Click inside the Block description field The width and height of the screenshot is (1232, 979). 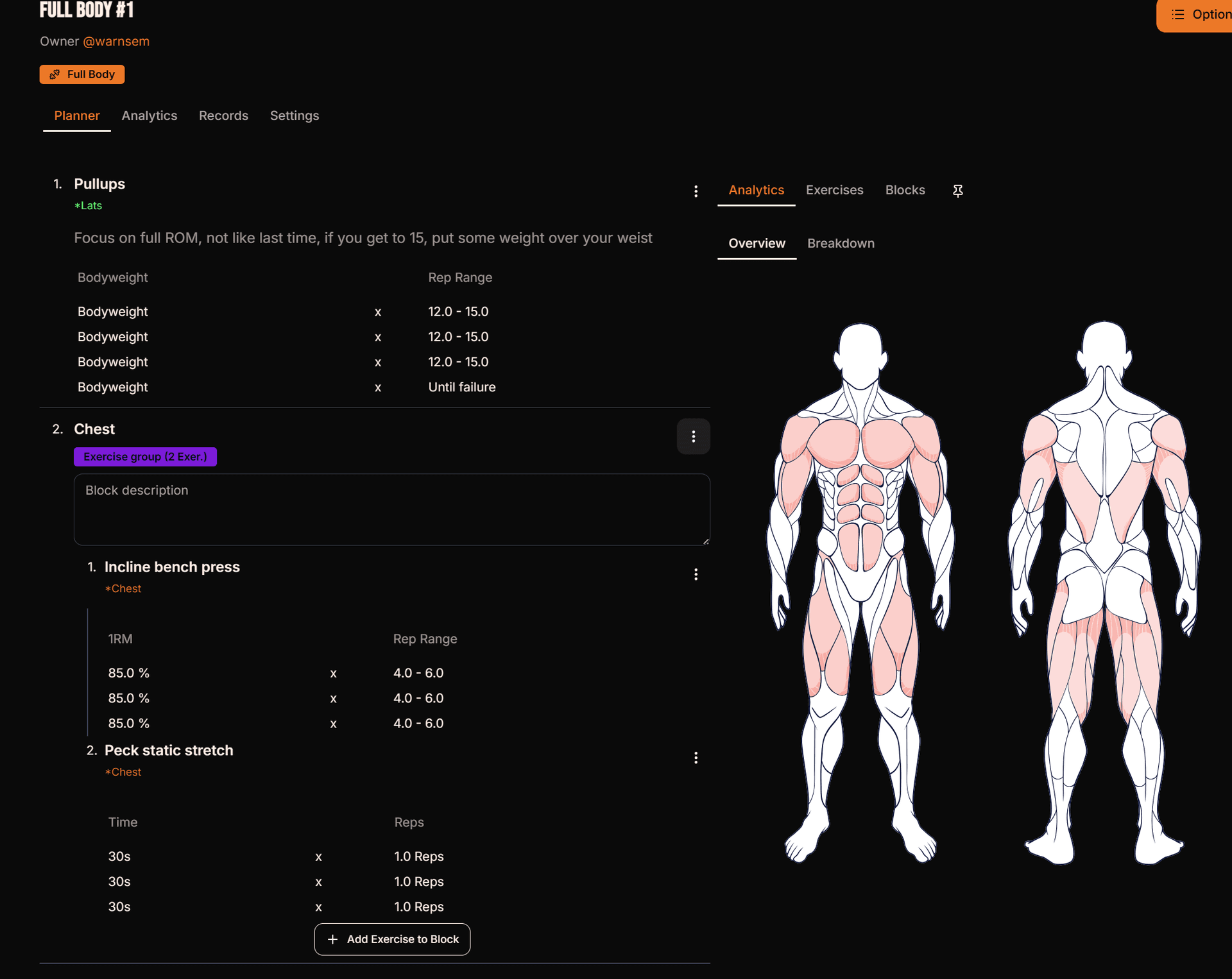(x=391, y=509)
